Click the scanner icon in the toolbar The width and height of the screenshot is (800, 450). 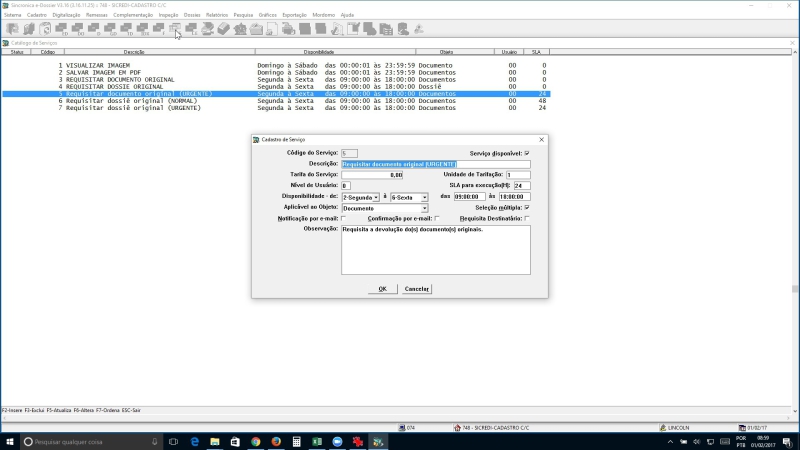pyautogui.click(x=208, y=29)
